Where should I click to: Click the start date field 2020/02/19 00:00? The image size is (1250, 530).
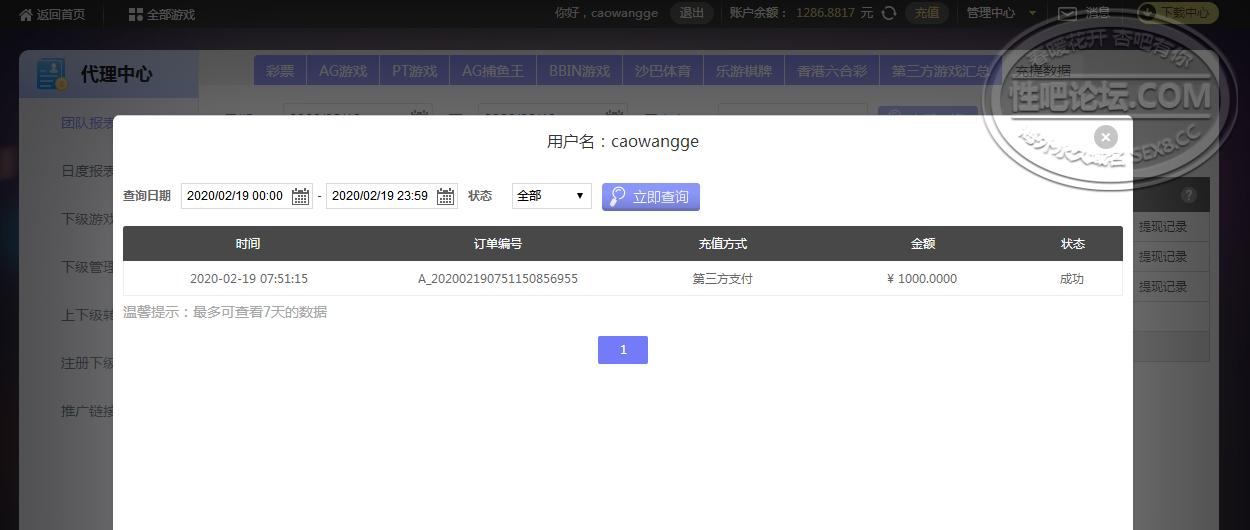coord(247,196)
